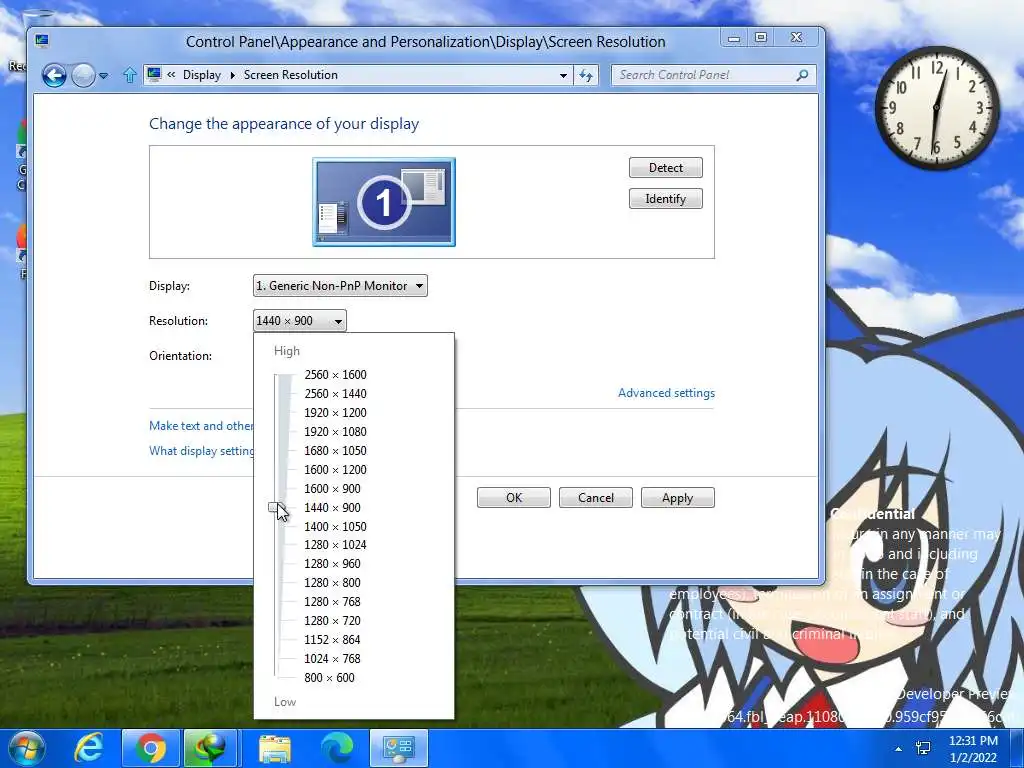Select the monitor 1 preview thumbnail
1024x768 pixels.
click(x=384, y=202)
